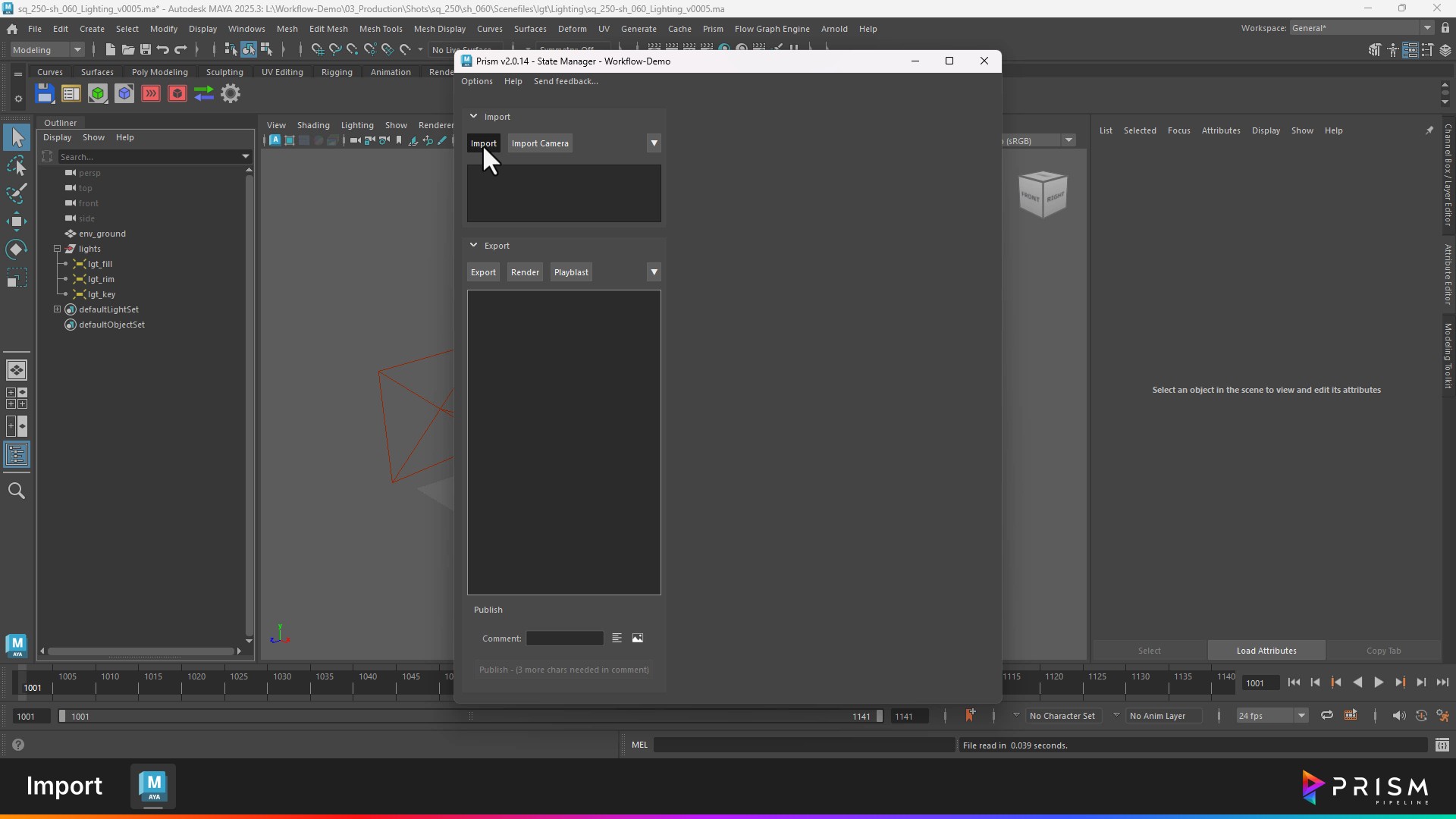This screenshot has width=1456, height=819.
Task: Open the import states dropdown arrow
Action: pos(654,143)
